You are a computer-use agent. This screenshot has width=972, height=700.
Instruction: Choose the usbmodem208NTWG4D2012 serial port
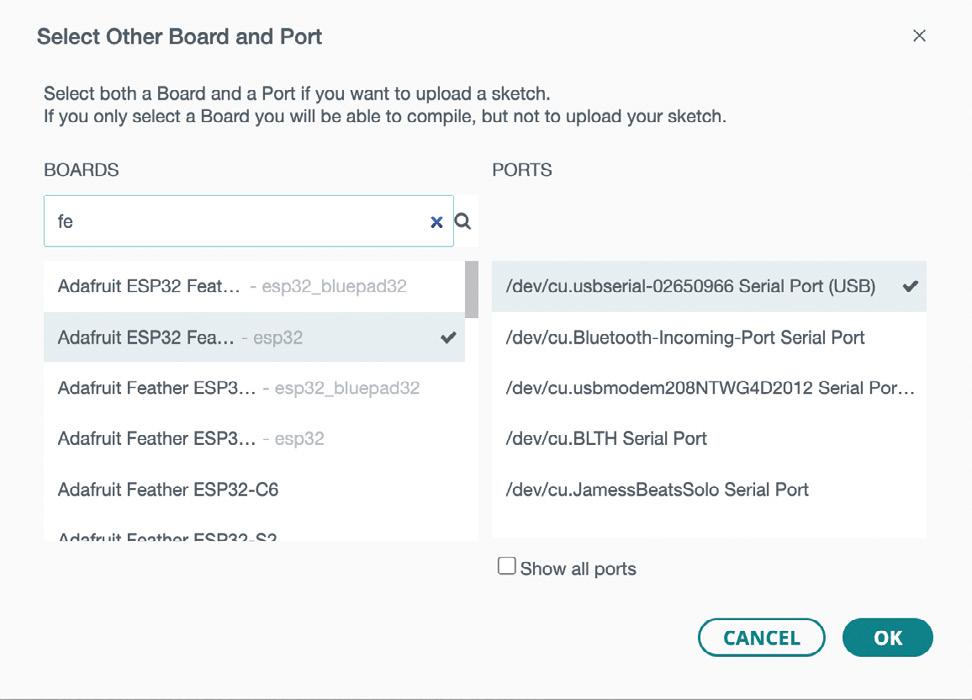(709, 388)
